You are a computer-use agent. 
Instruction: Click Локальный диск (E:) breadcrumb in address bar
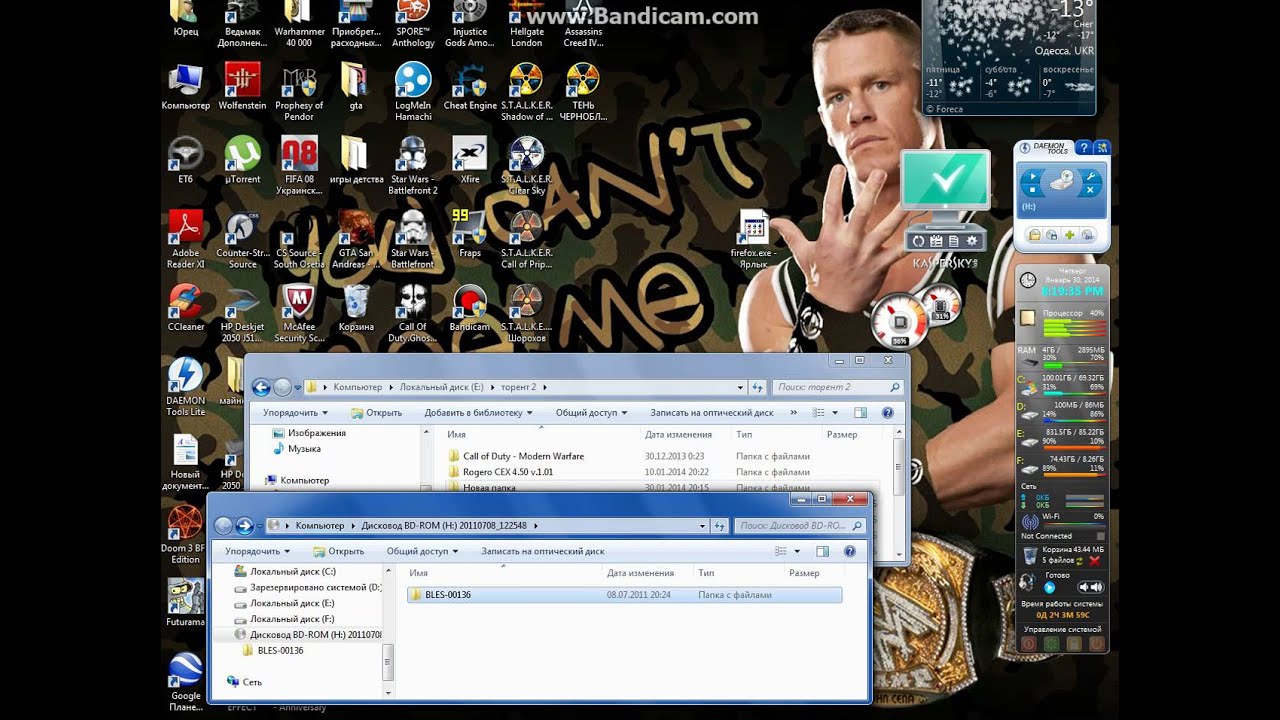point(442,387)
